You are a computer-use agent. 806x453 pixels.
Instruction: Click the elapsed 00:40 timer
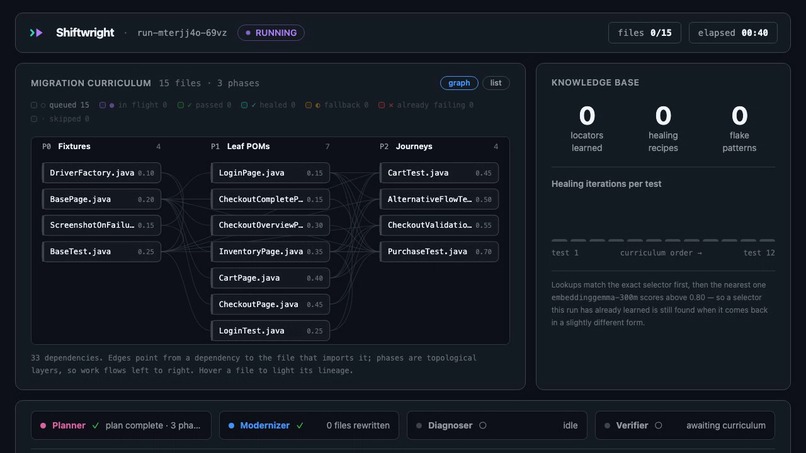pos(733,33)
